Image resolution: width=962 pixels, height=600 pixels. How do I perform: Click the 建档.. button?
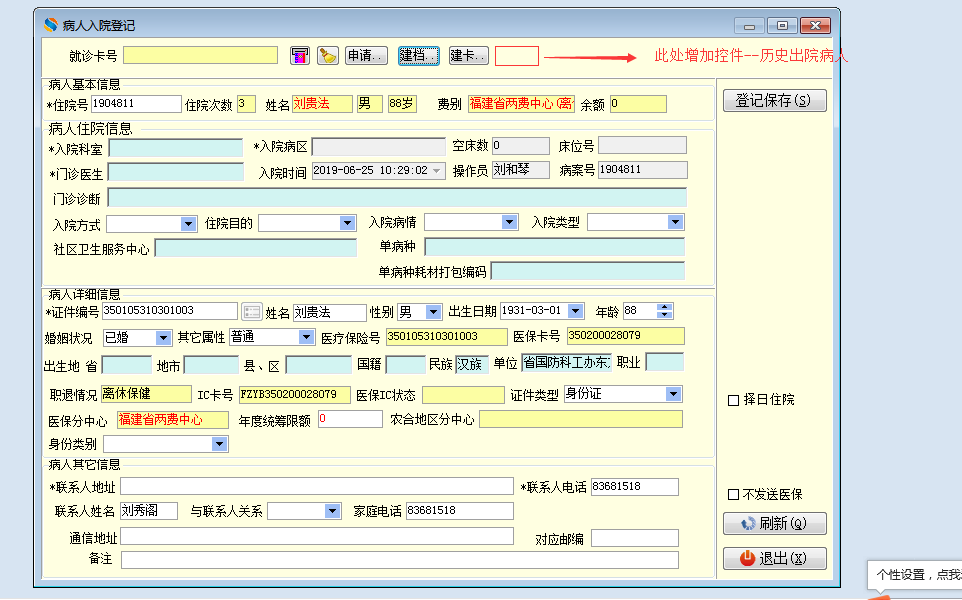point(418,56)
